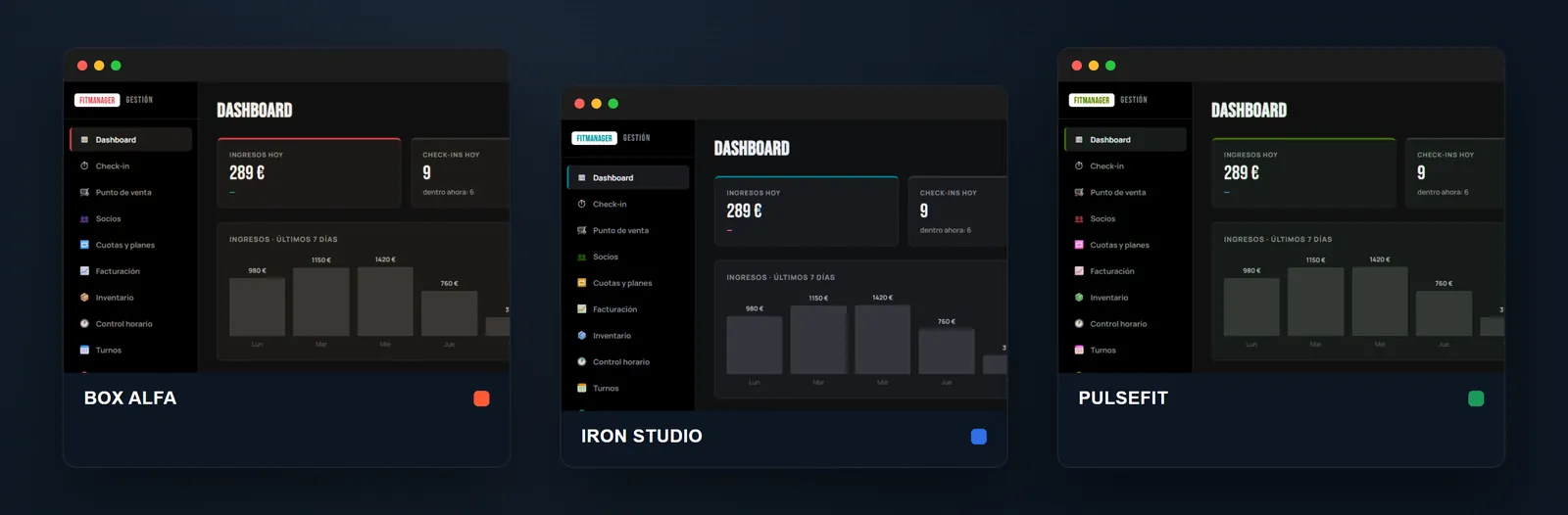Open Ingresos hoy card in Pulsefit
Viewport: 1568px width, 515px height.
point(1303,173)
